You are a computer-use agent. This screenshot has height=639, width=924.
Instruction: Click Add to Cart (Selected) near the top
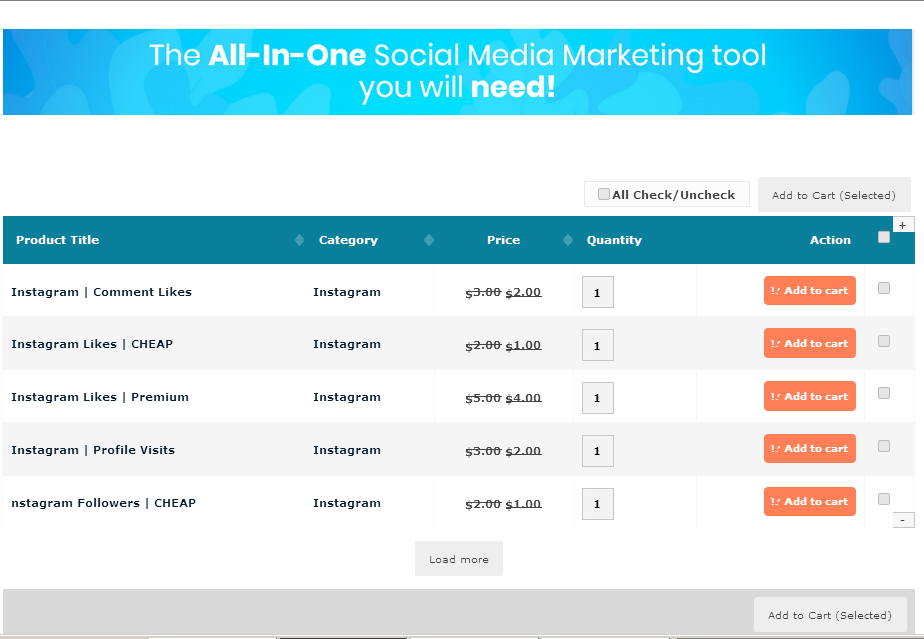click(834, 194)
